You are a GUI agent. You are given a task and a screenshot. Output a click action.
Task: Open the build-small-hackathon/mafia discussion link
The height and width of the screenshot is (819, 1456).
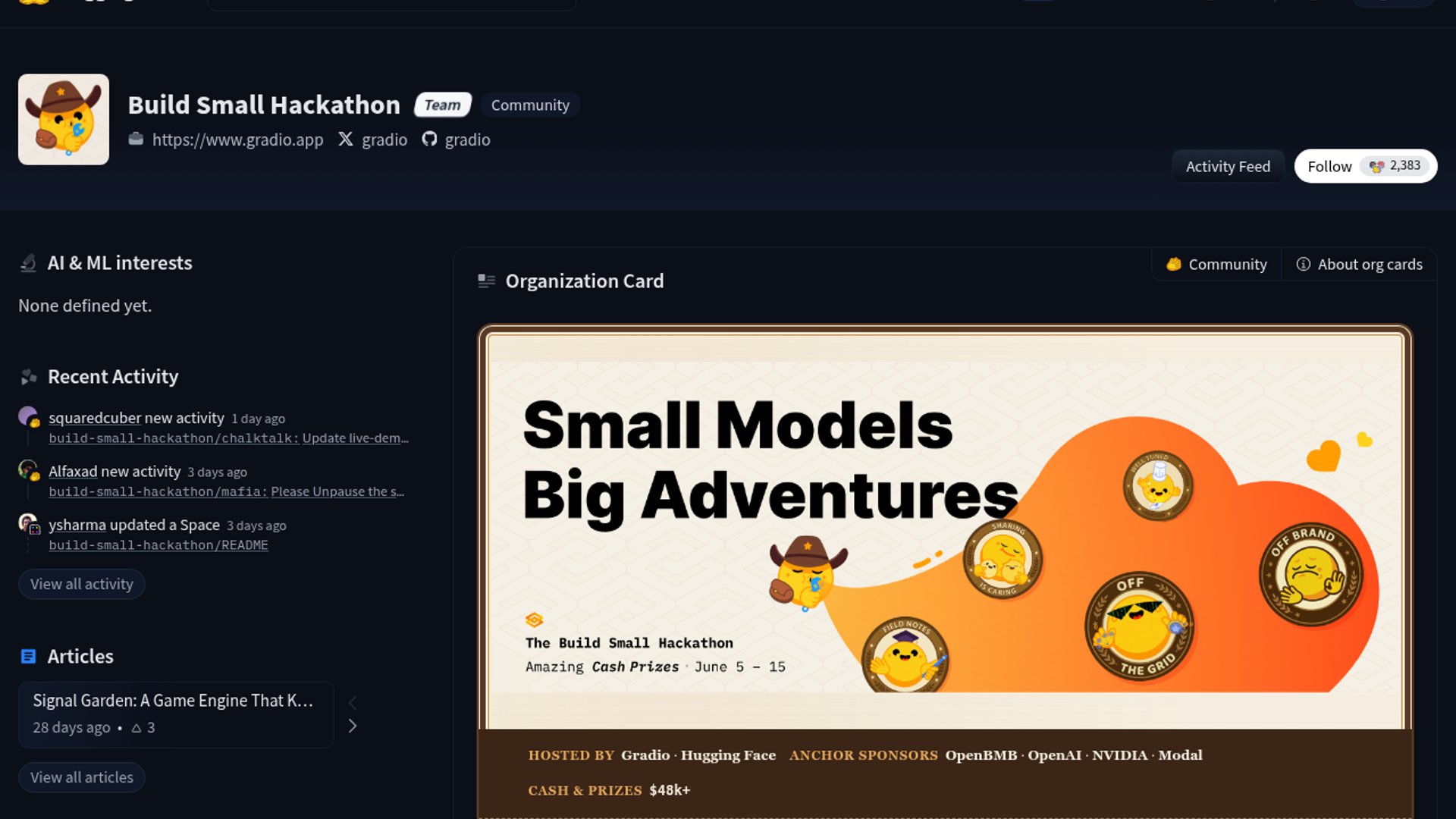coord(226,491)
